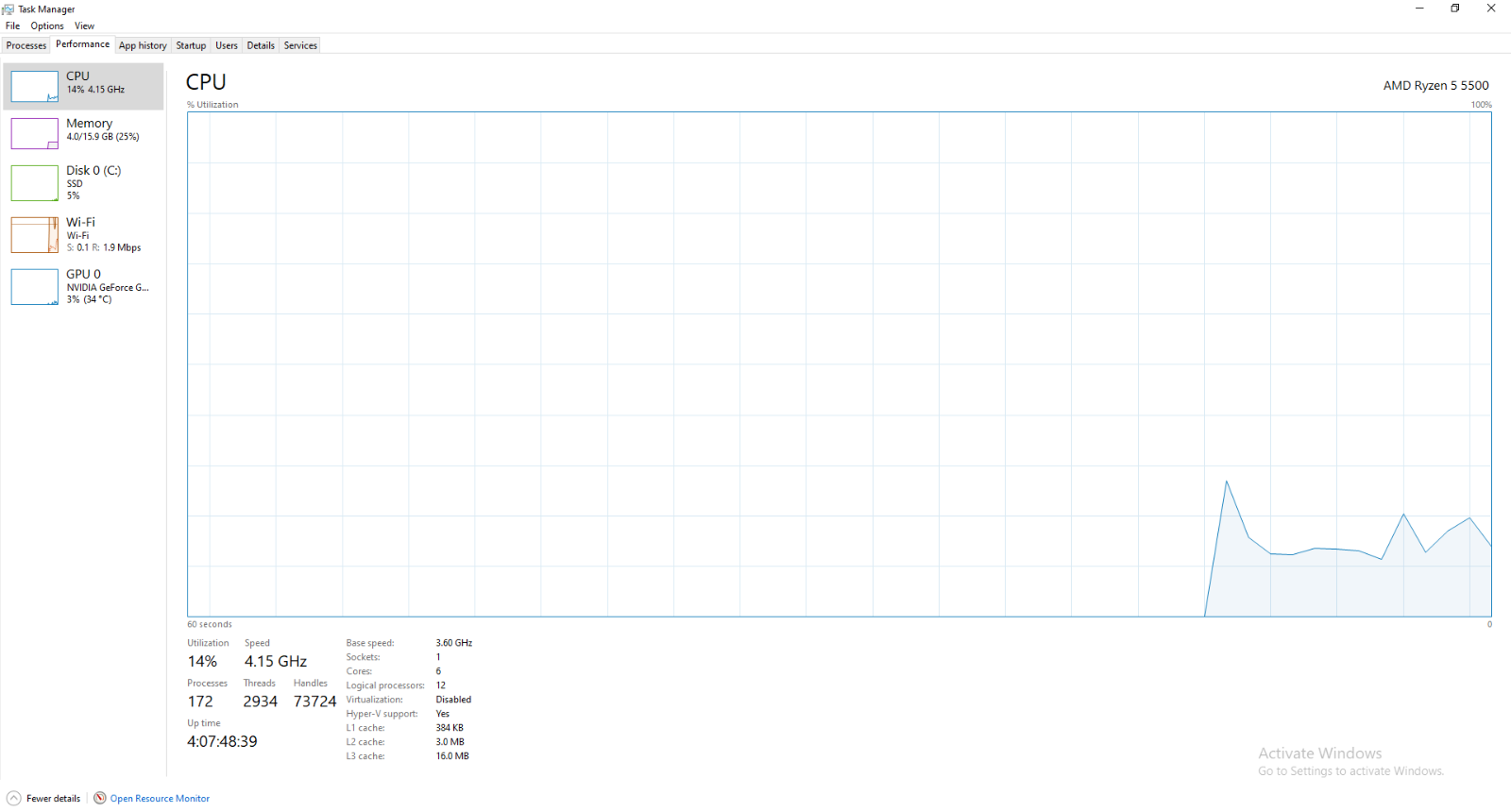Click the Resource Monitor icon
The image size is (1511, 812).
(99, 798)
